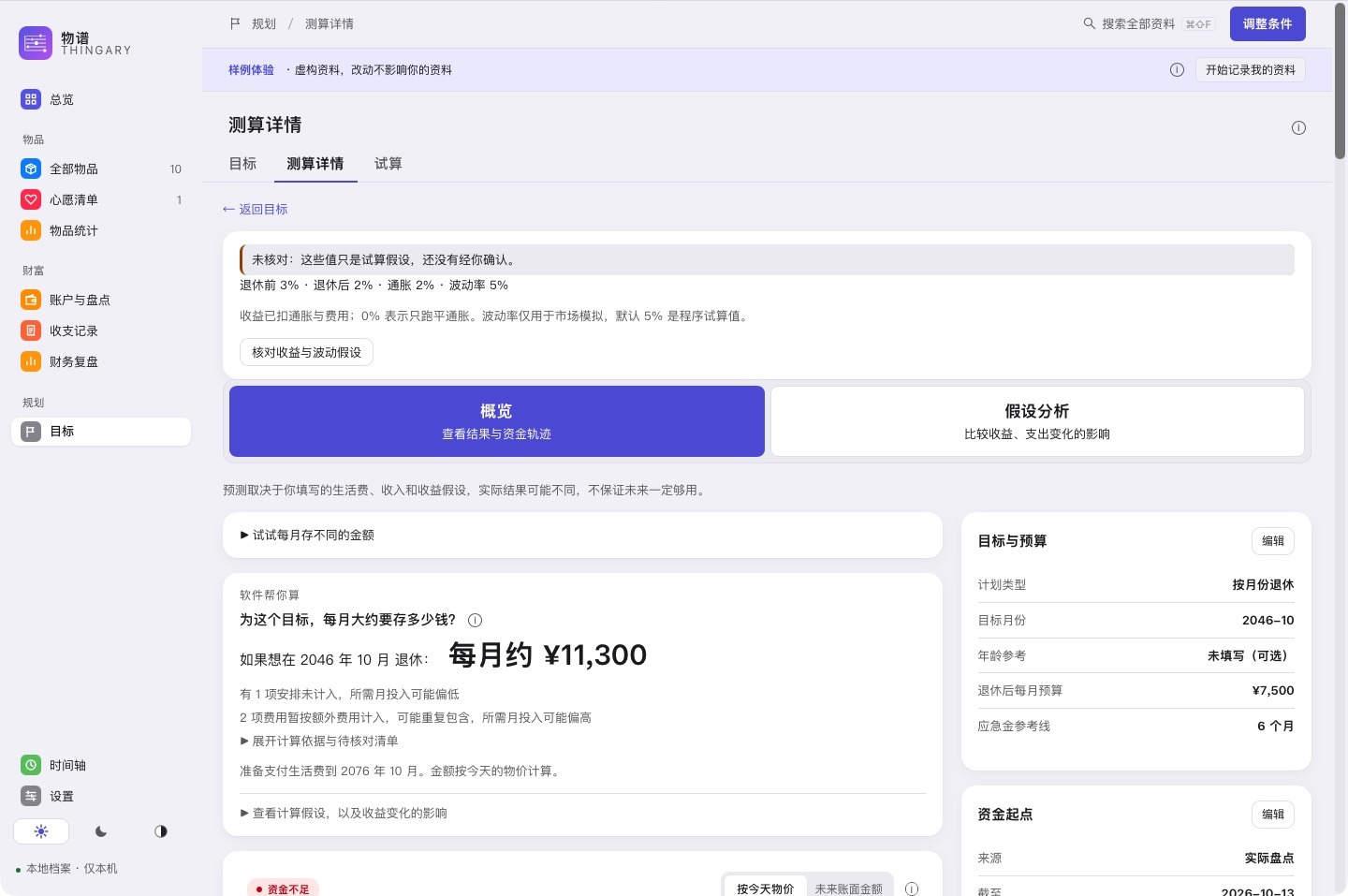
Task: Edit the 资金起点 card
Action: click(x=1273, y=815)
